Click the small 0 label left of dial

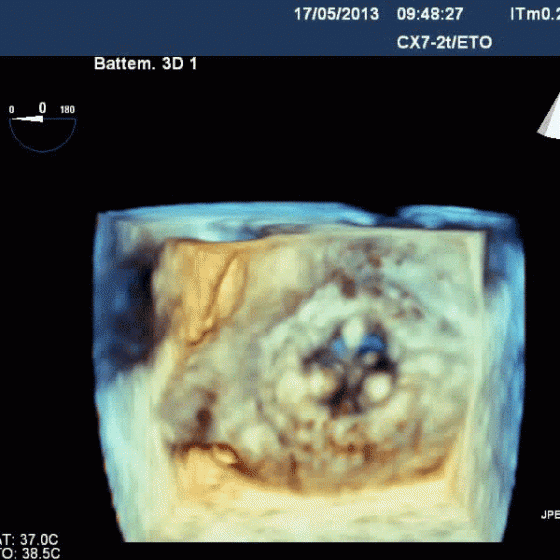tap(12, 110)
